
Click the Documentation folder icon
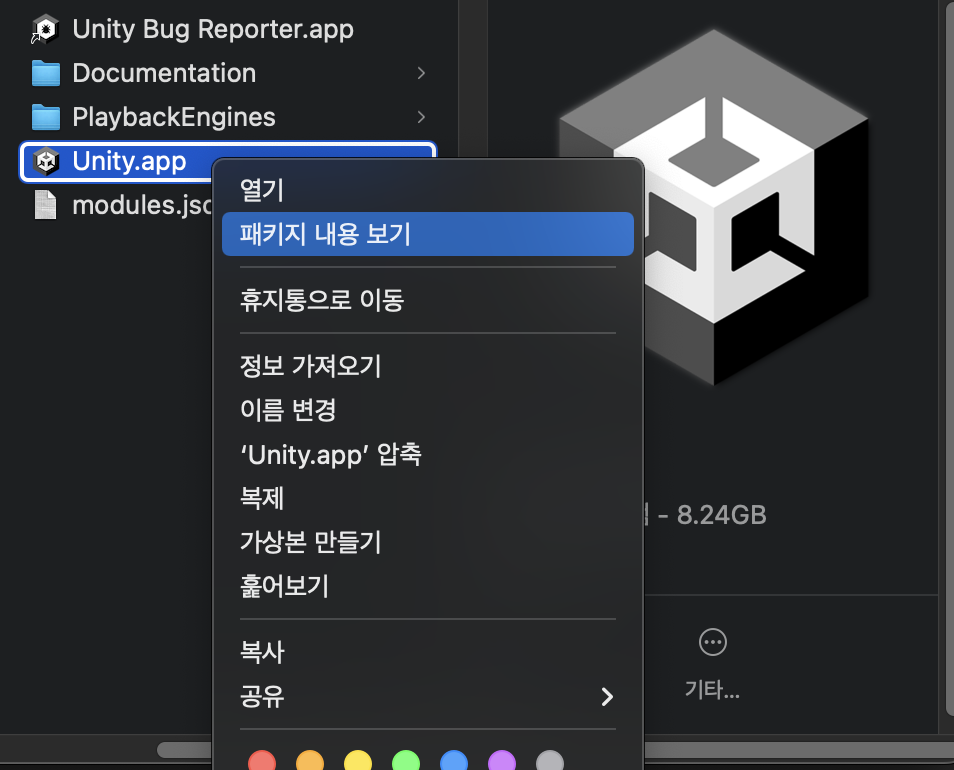pyautogui.click(x=46, y=73)
